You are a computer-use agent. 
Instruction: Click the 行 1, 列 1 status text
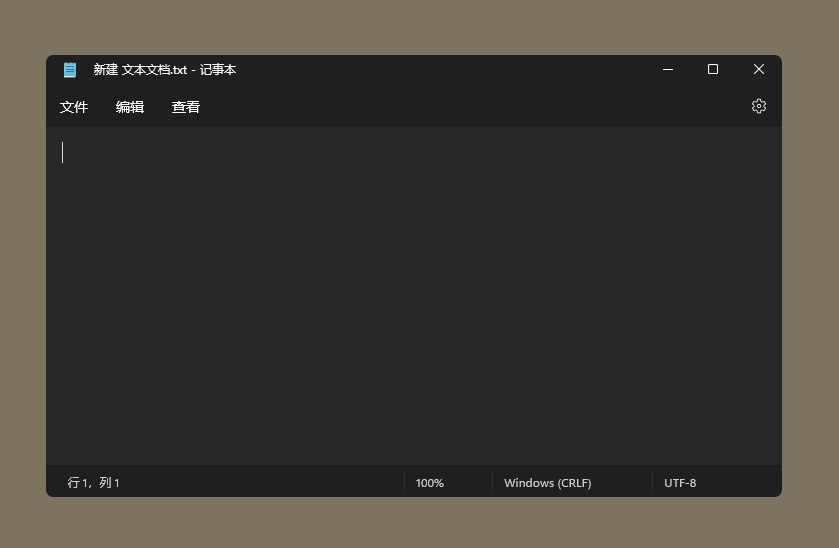coord(93,483)
